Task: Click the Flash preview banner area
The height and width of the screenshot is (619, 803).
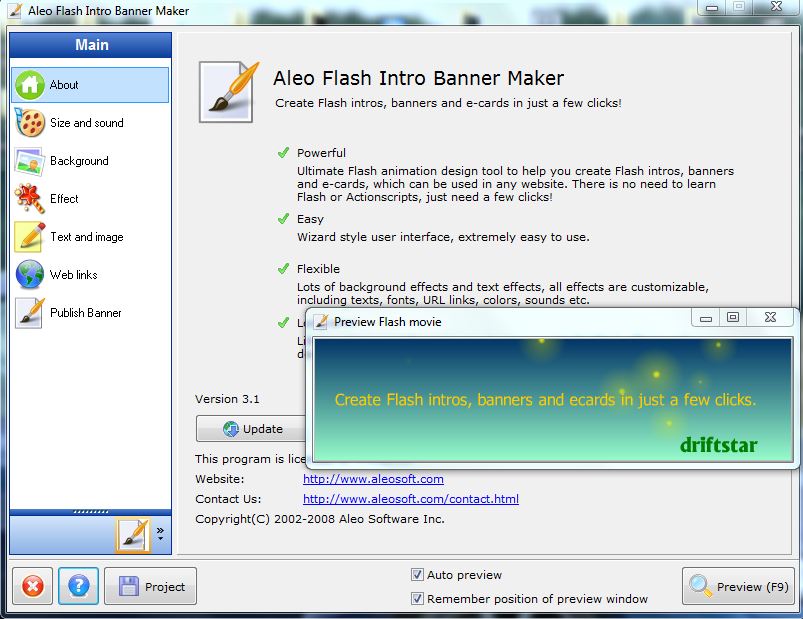Action: [x=553, y=399]
